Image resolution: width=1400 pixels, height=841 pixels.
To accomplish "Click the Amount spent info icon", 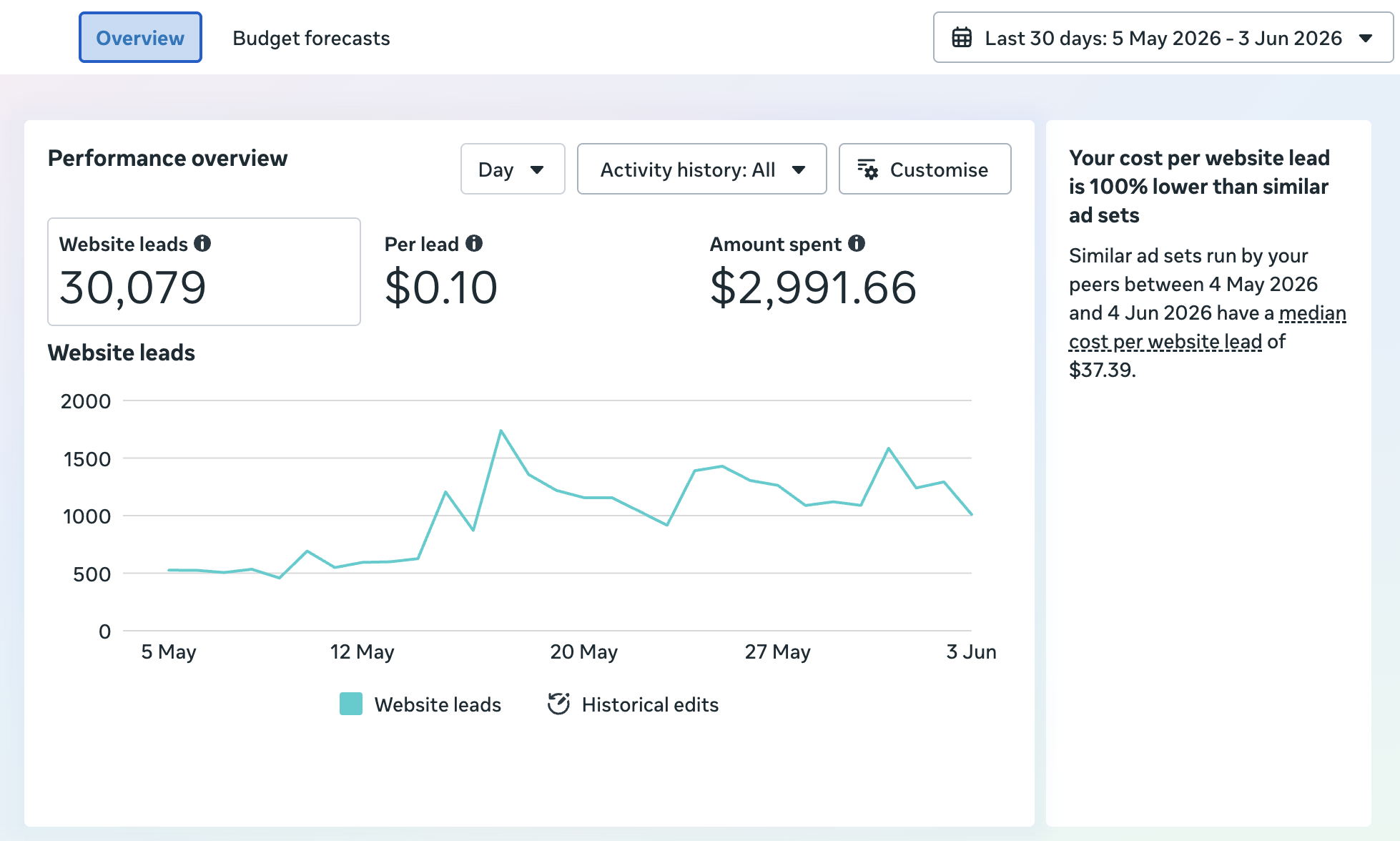I will click(857, 244).
